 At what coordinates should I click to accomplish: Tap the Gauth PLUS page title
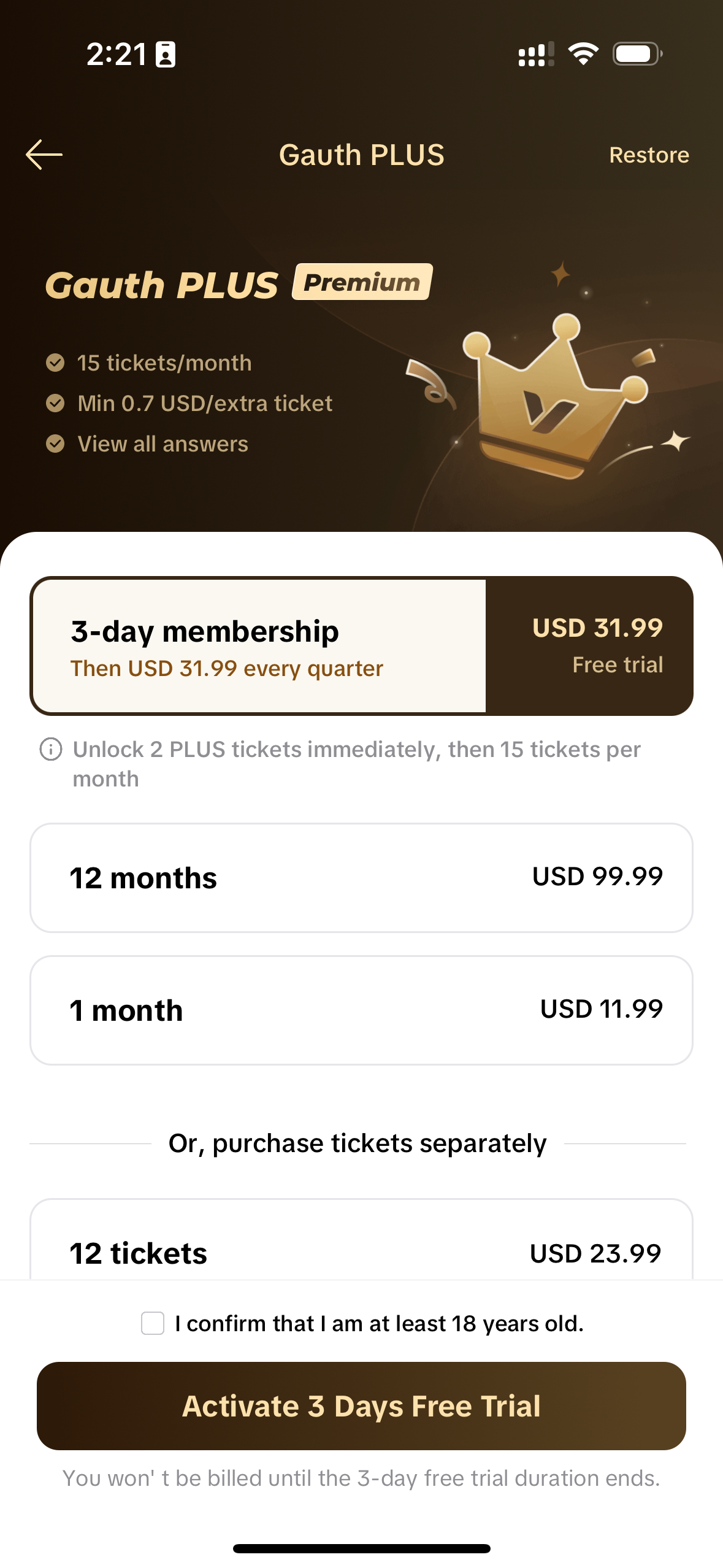pyautogui.click(x=361, y=155)
